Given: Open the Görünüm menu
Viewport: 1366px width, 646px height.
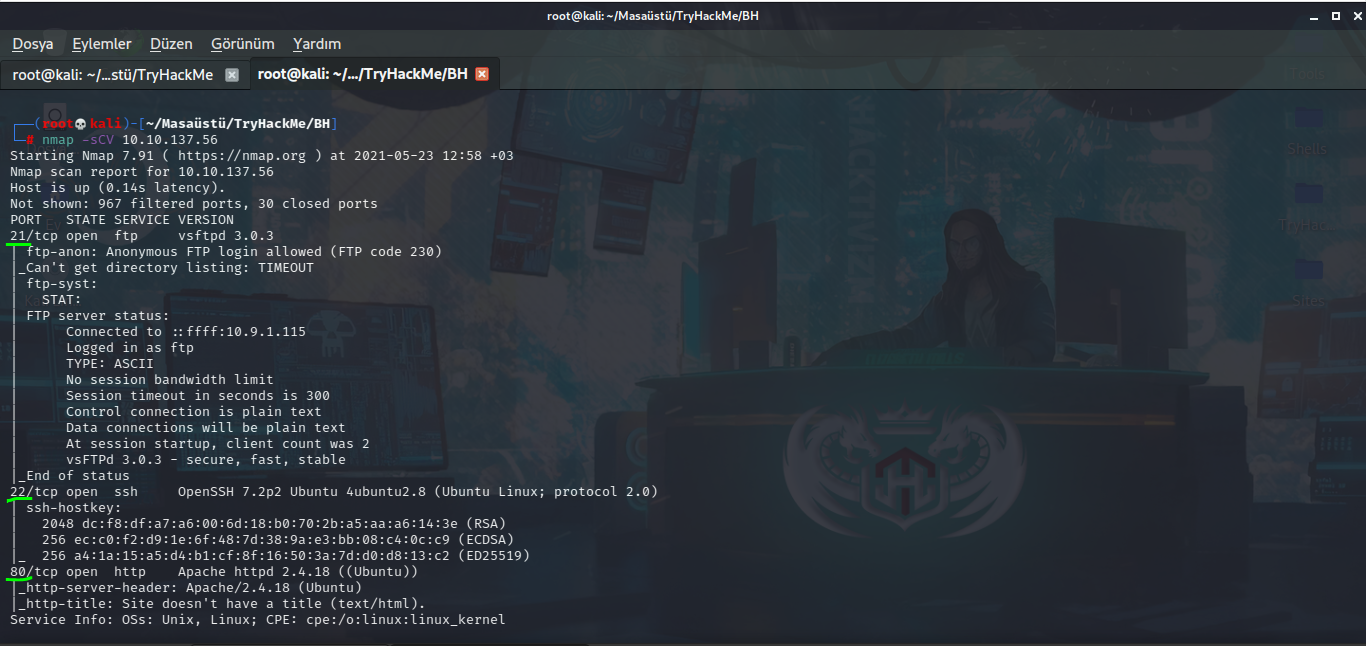Looking at the screenshot, I should coord(243,44).
